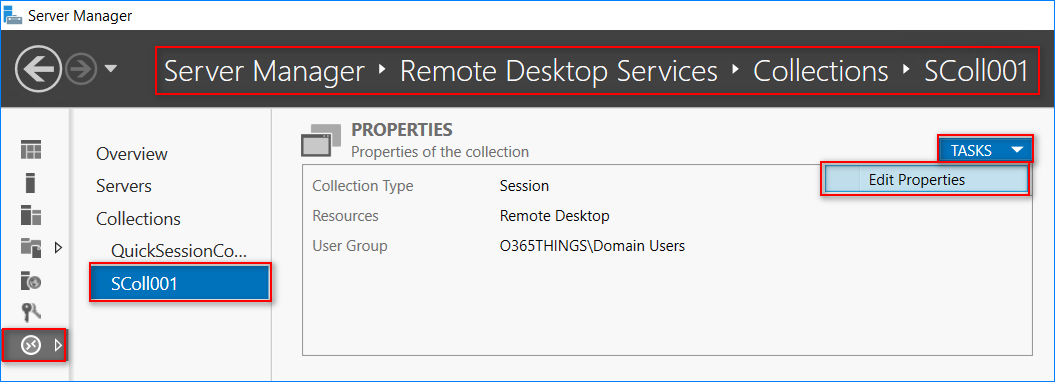
Task: Click Remote Desktop Services breadcrumb segment
Action: [558, 71]
